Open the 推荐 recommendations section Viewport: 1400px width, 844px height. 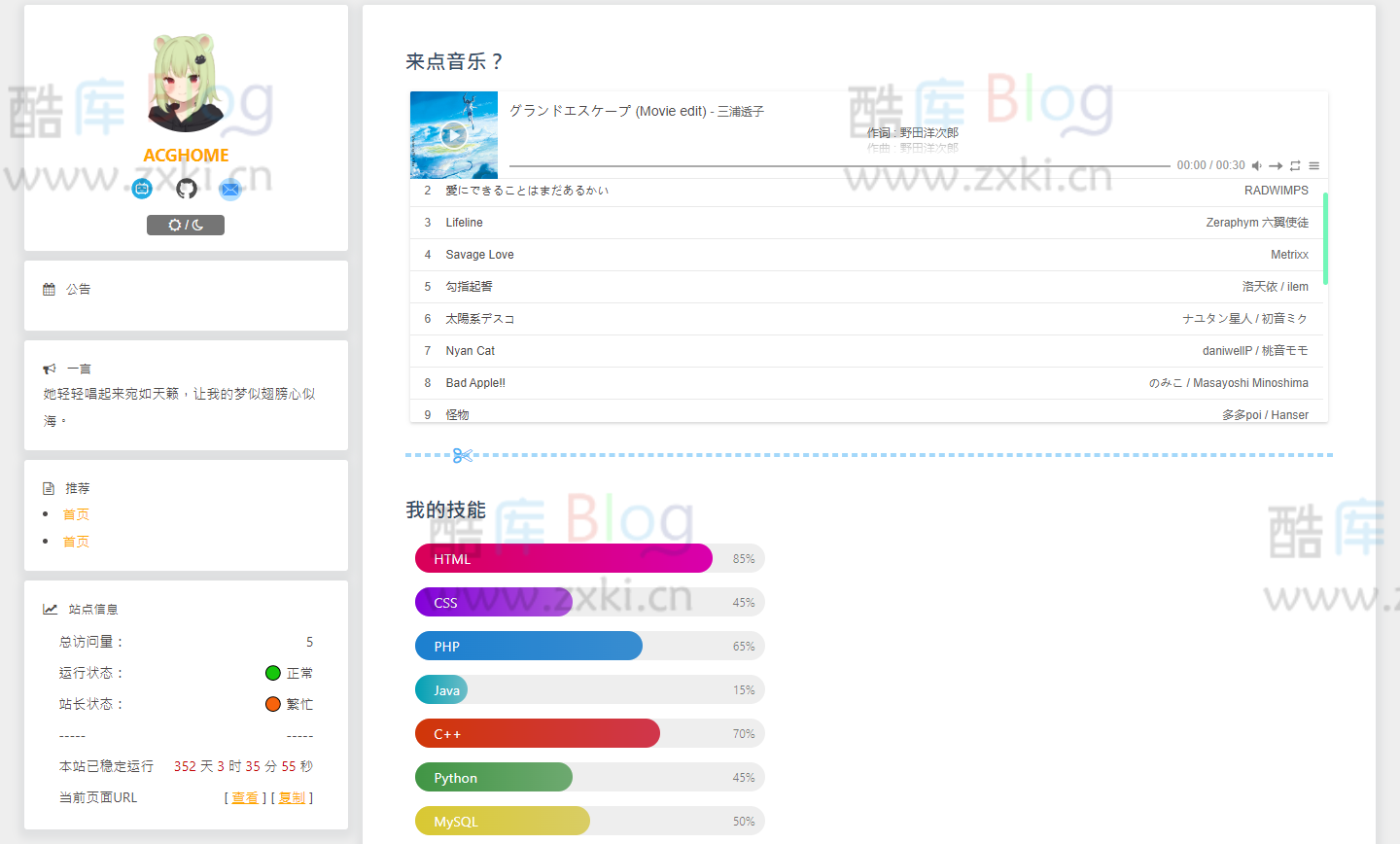[x=78, y=487]
